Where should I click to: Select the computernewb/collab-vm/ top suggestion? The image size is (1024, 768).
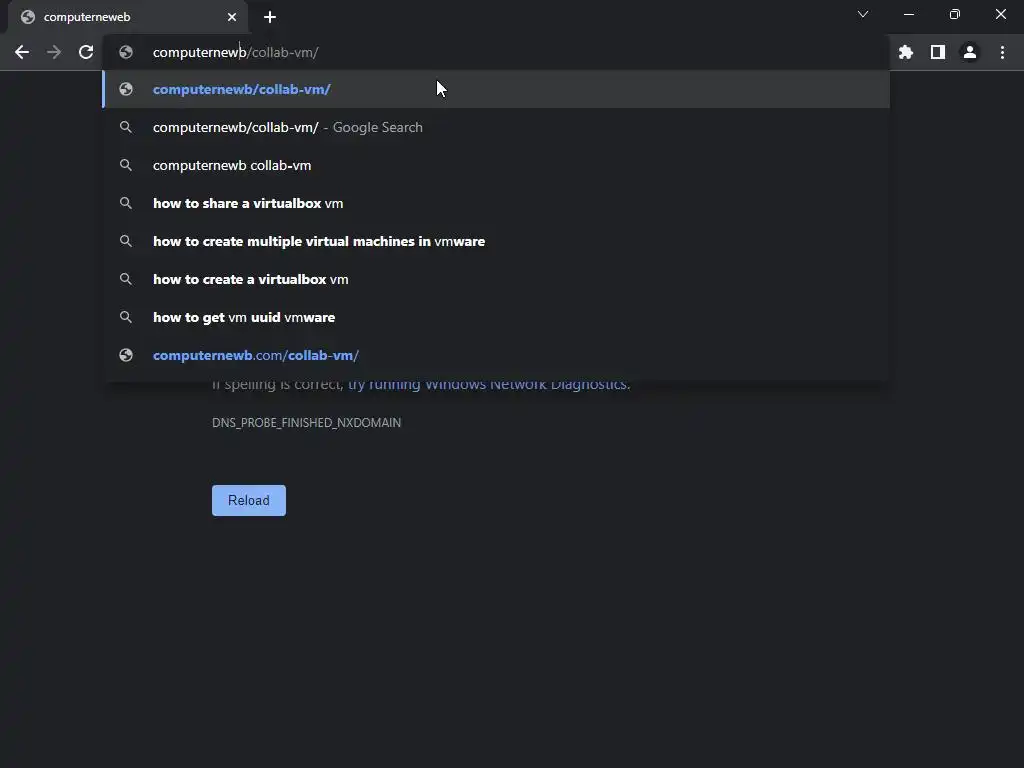click(496, 89)
